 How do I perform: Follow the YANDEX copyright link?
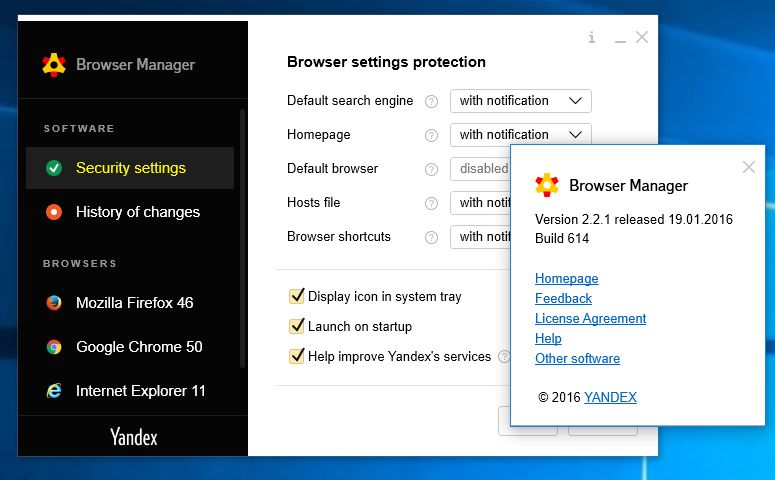coord(610,397)
